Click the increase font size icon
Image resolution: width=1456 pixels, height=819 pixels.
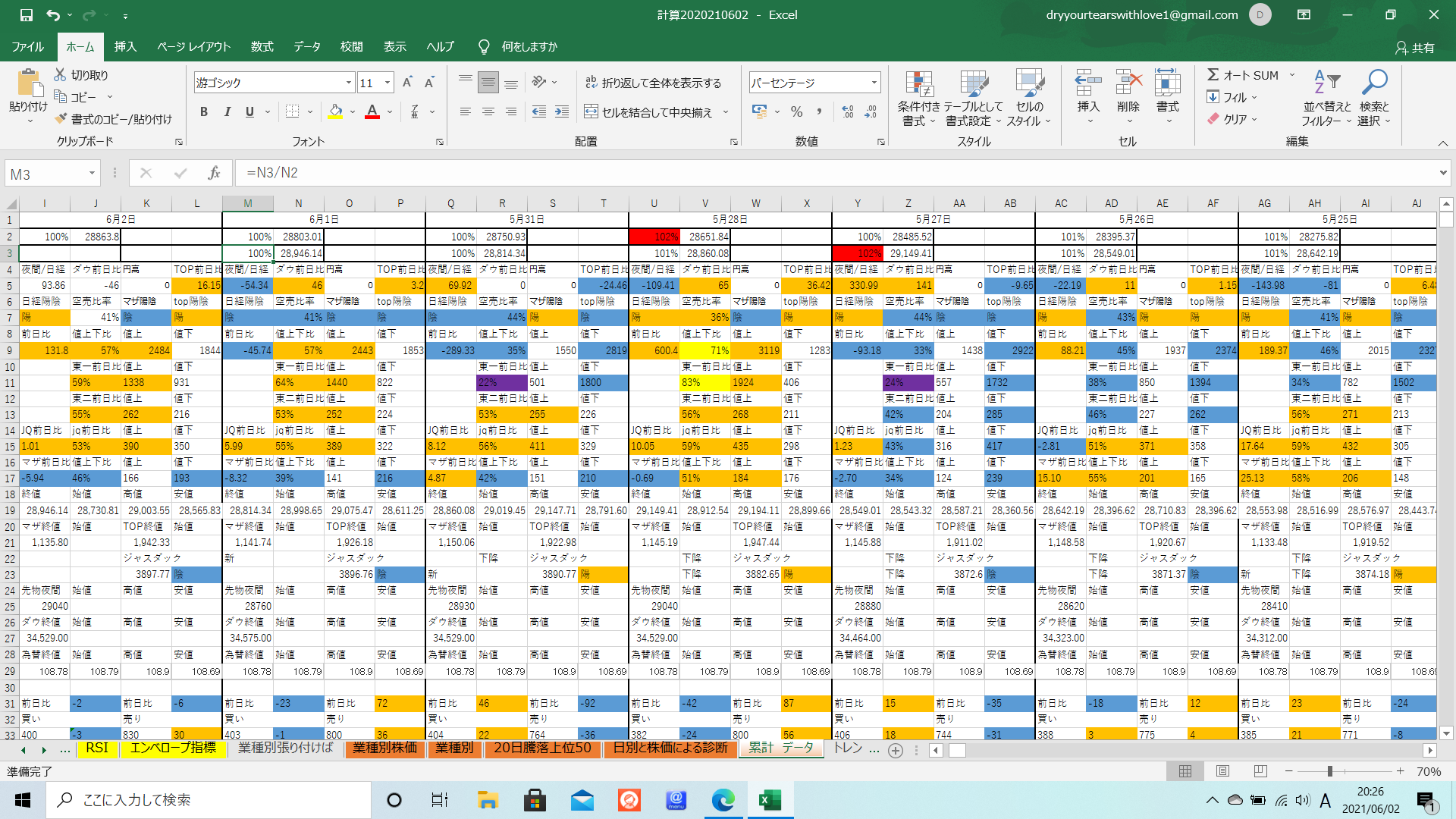[x=407, y=83]
